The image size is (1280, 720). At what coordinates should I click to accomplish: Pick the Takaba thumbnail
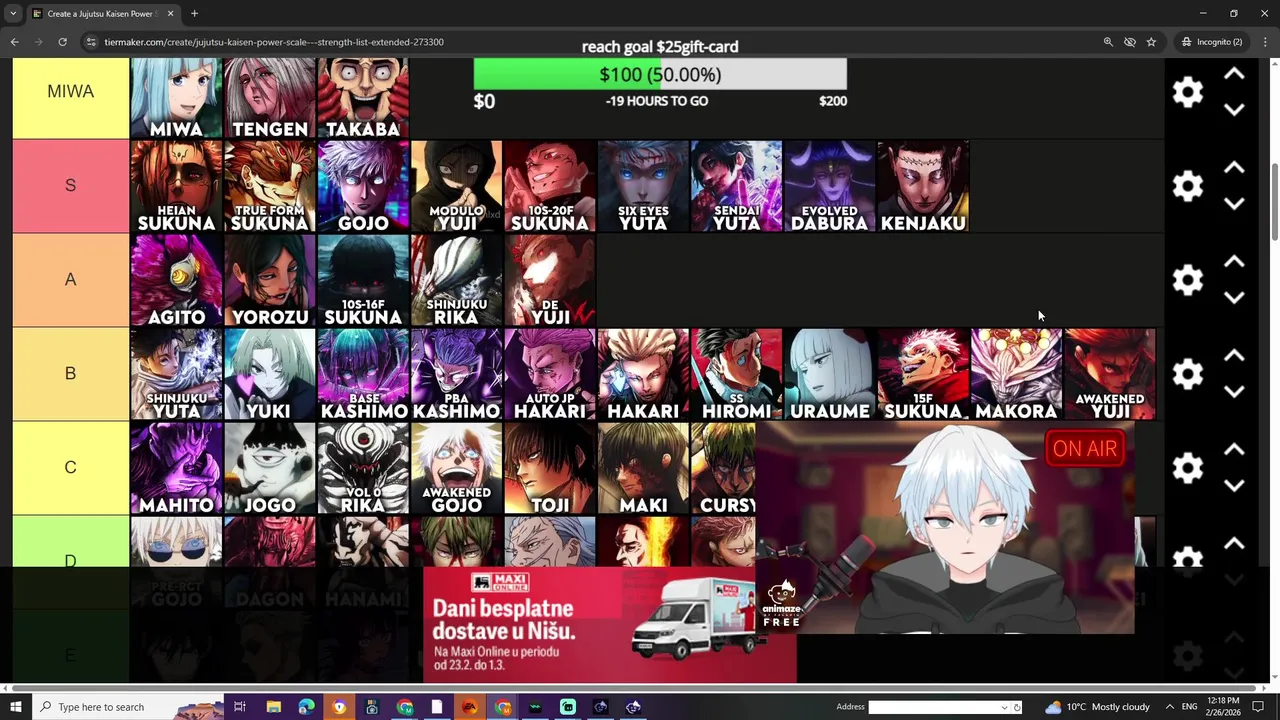[363, 98]
